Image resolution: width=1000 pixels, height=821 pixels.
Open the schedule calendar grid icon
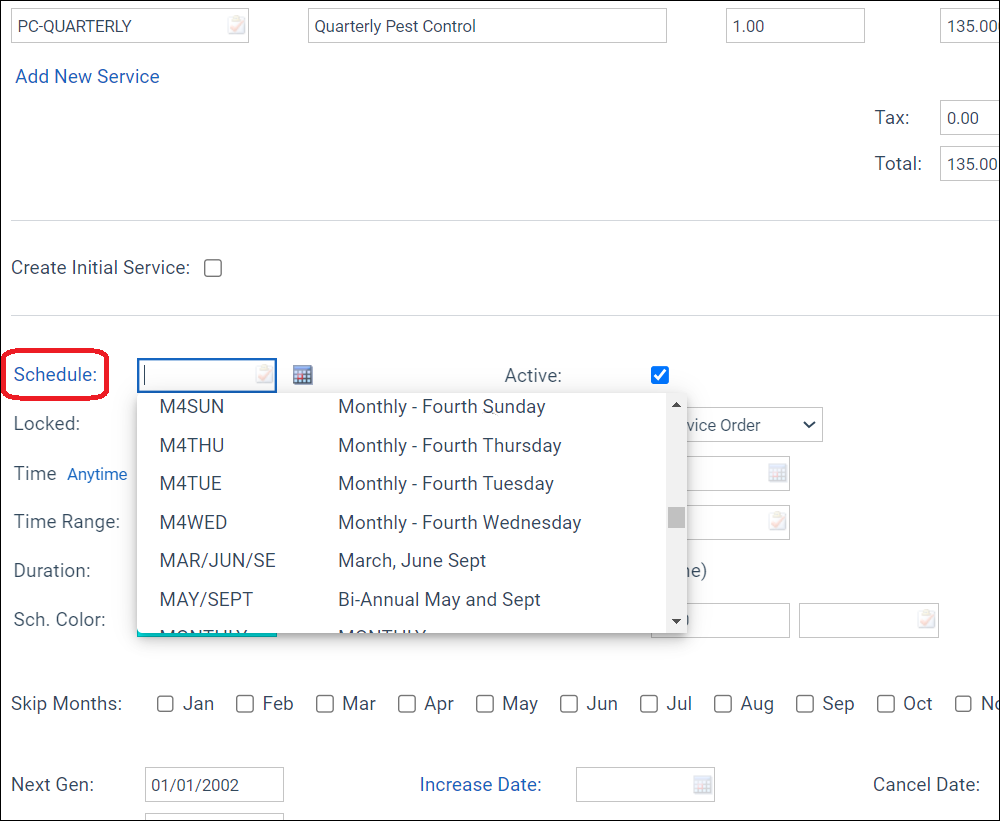[303, 375]
